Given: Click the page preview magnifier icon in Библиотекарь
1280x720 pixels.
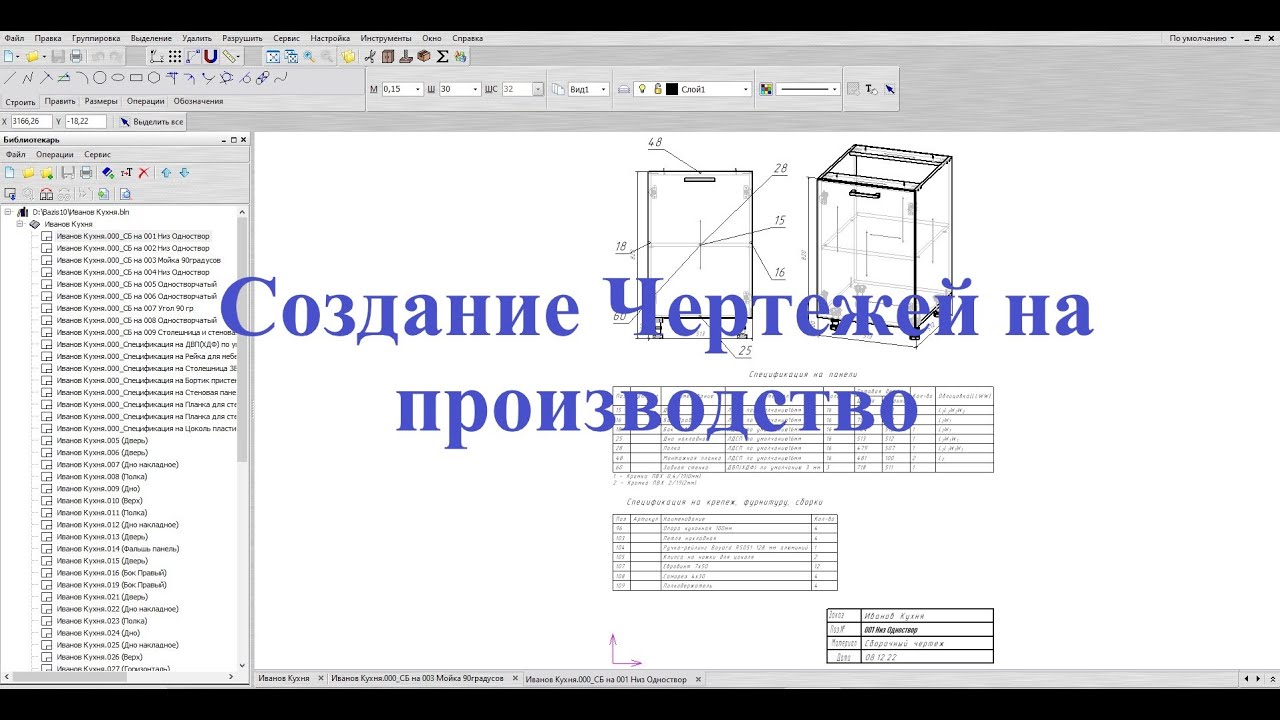Looking at the screenshot, I should [125, 194].
